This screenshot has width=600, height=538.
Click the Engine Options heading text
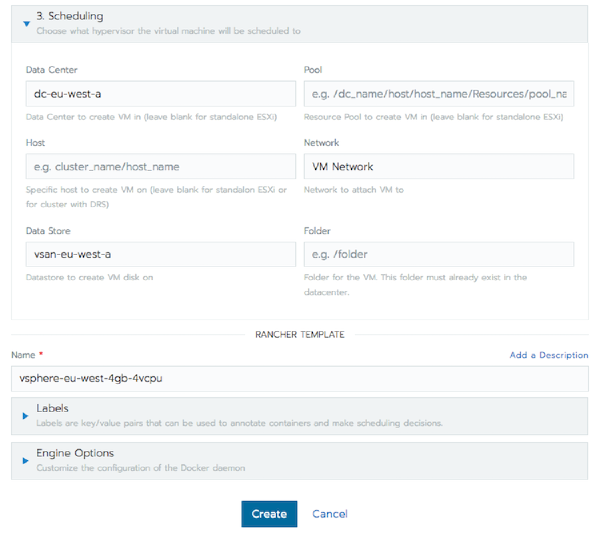point(75,453)
